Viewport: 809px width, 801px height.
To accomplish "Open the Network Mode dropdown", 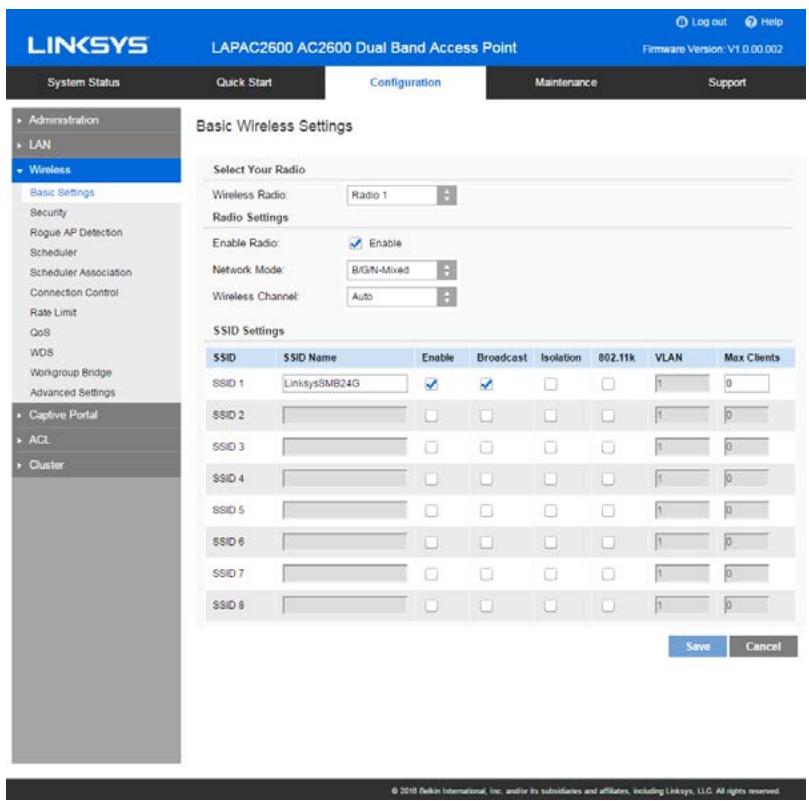I will pyautogui.click(x=401, y=270).
